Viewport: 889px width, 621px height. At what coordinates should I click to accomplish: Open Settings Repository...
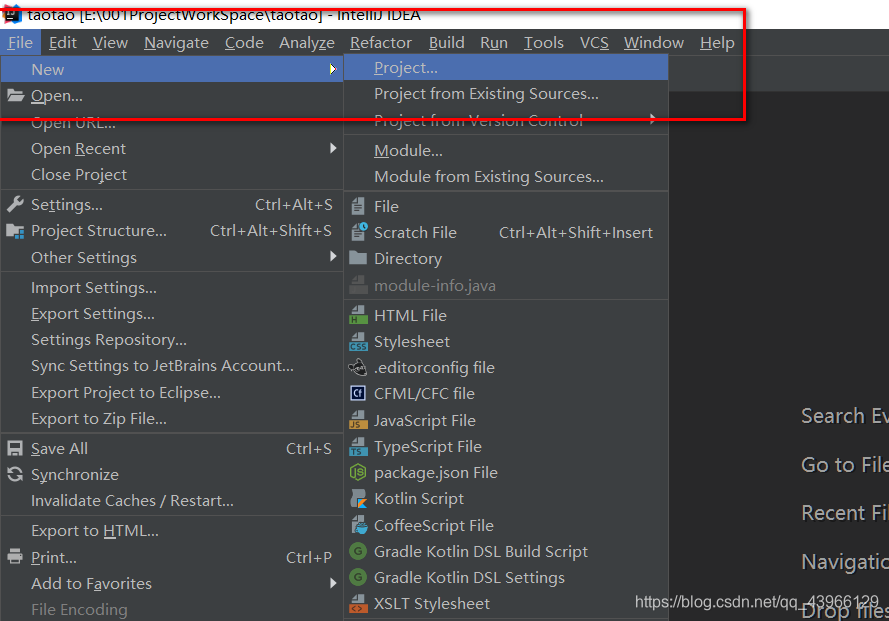coord(172,340)
